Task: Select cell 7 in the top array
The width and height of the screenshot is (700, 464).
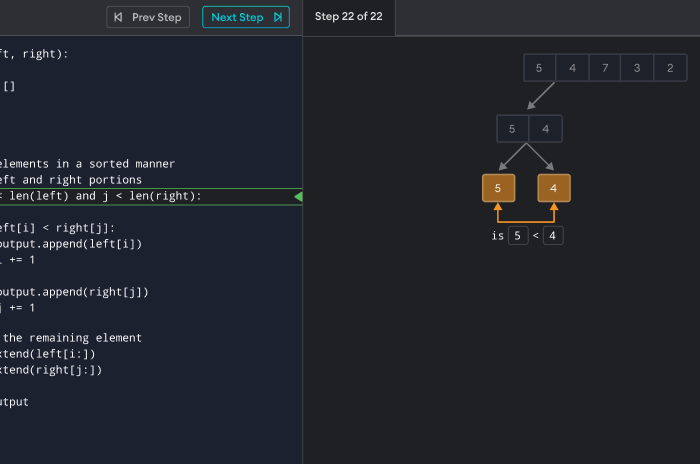Action: coord(605,68)
